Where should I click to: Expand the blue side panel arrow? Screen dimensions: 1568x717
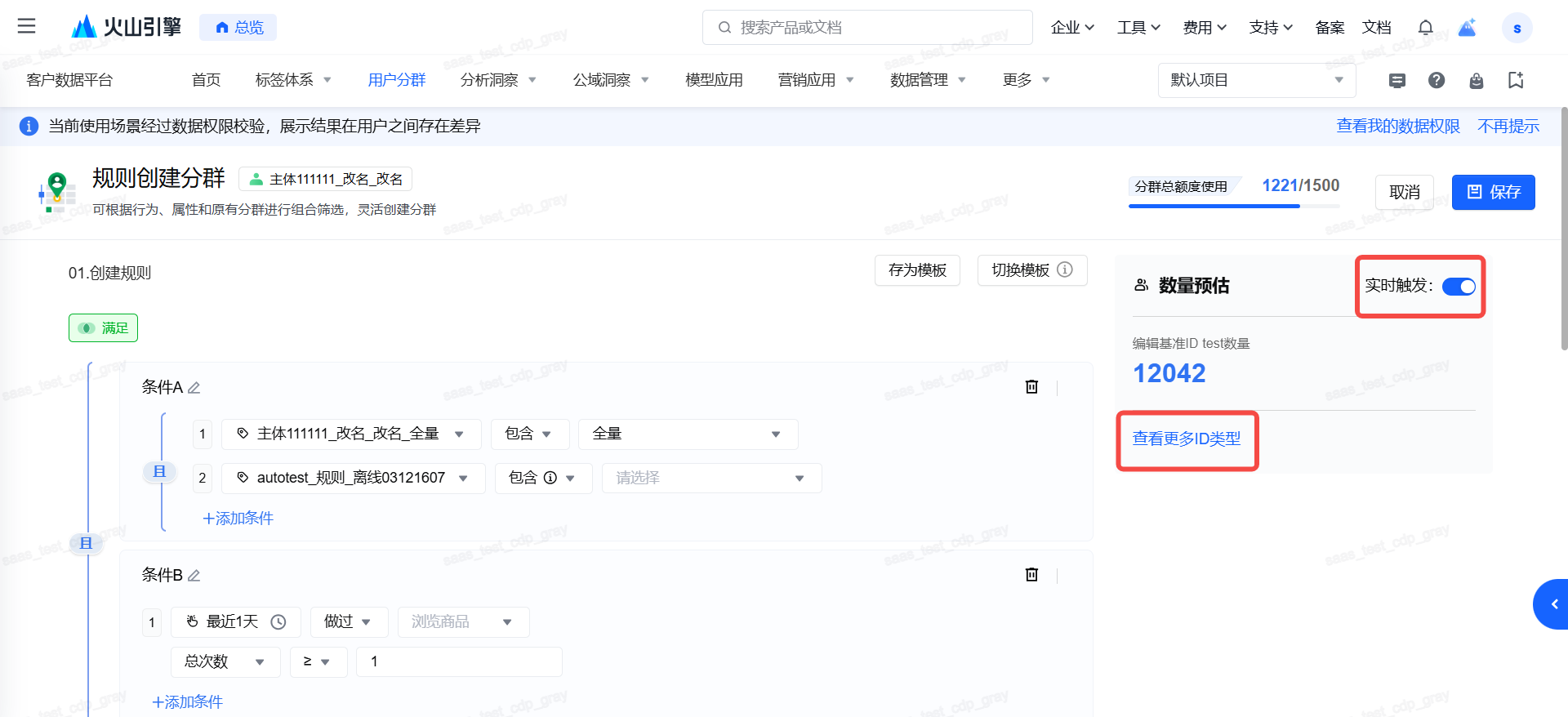click(x=1552, y=604)
